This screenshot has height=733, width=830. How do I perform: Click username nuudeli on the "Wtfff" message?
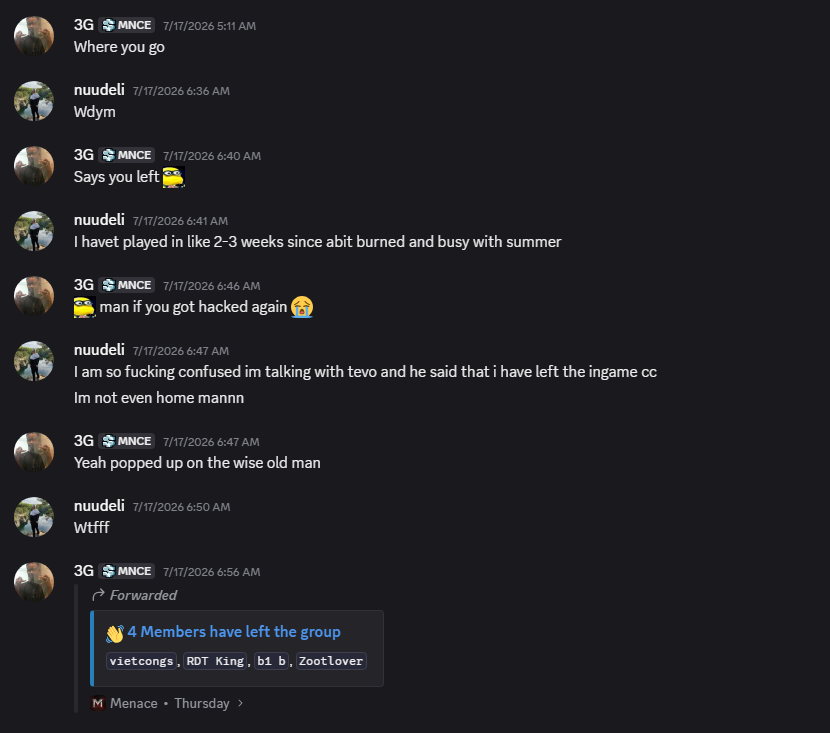99,506
